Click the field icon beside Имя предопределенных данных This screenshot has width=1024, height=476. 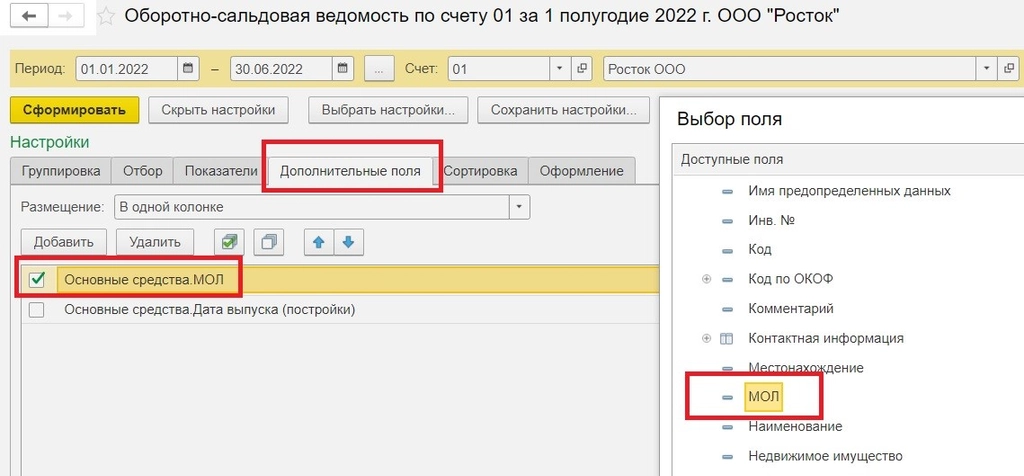pyautogui.click(x=727, y=191)
